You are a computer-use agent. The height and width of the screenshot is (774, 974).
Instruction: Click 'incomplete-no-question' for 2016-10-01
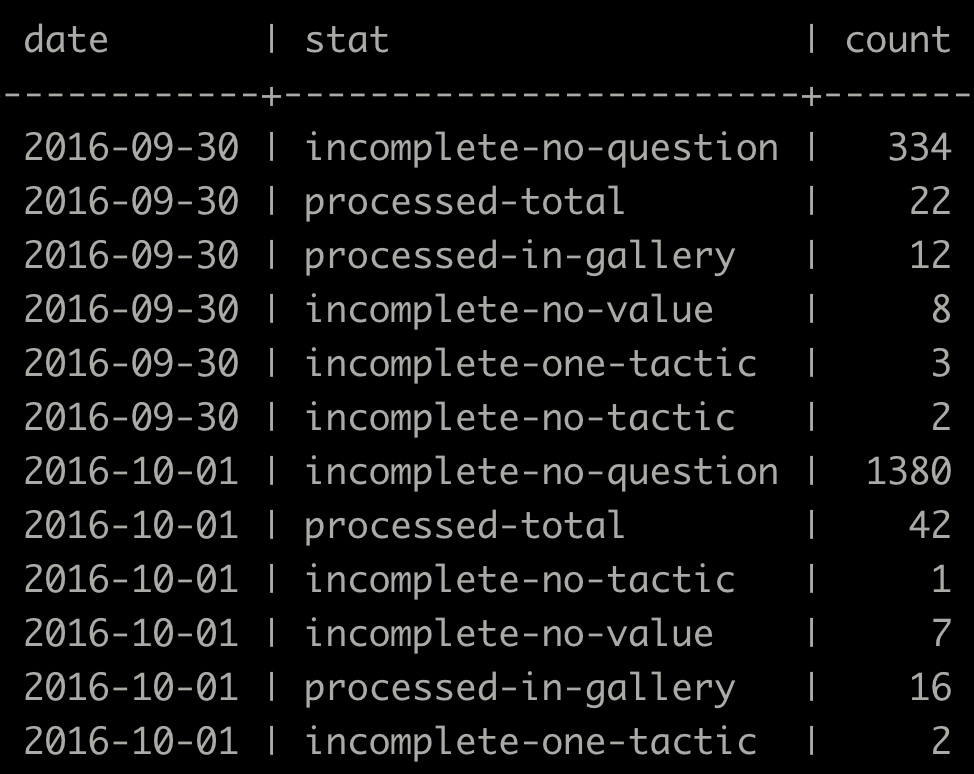[x=541, y=472]
